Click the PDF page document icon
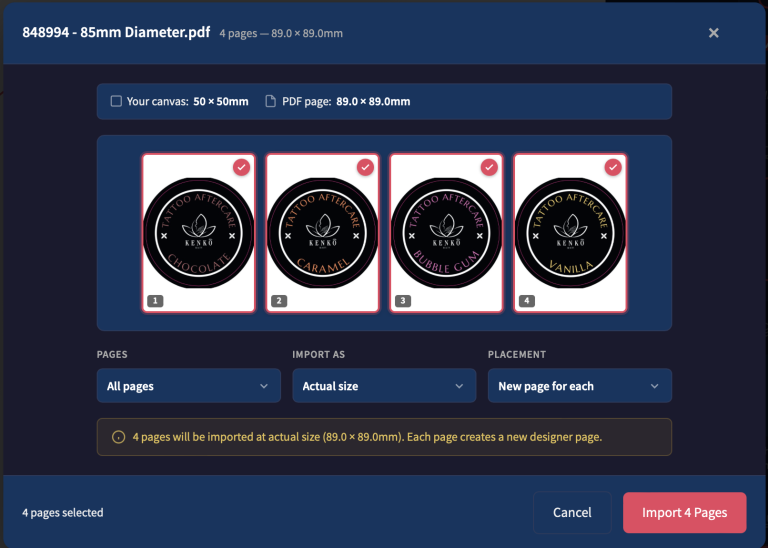 pyautogui.click(x=270, y=101)
